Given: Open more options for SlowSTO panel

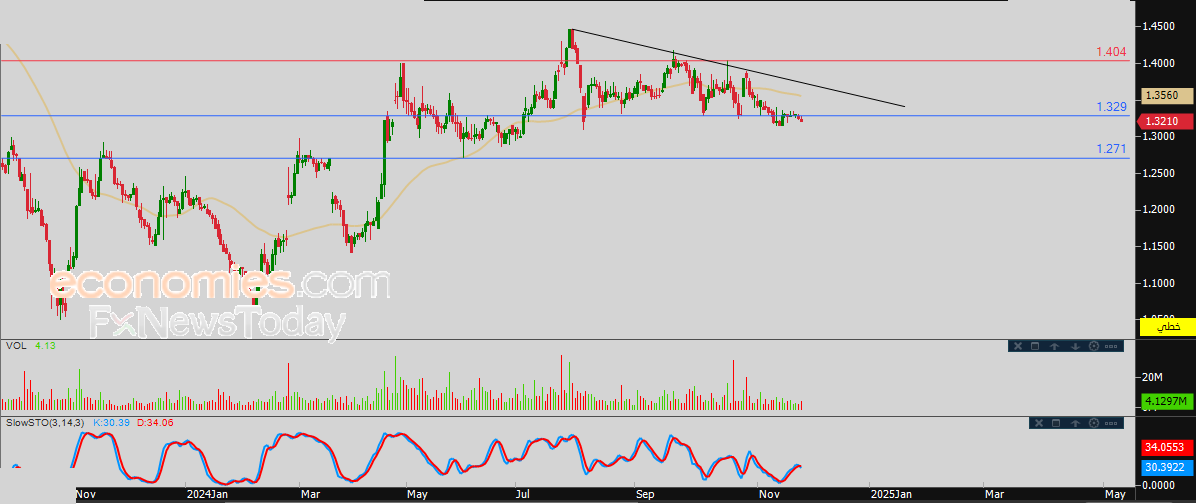Looking at the screenshot, I should [1111, 423].
